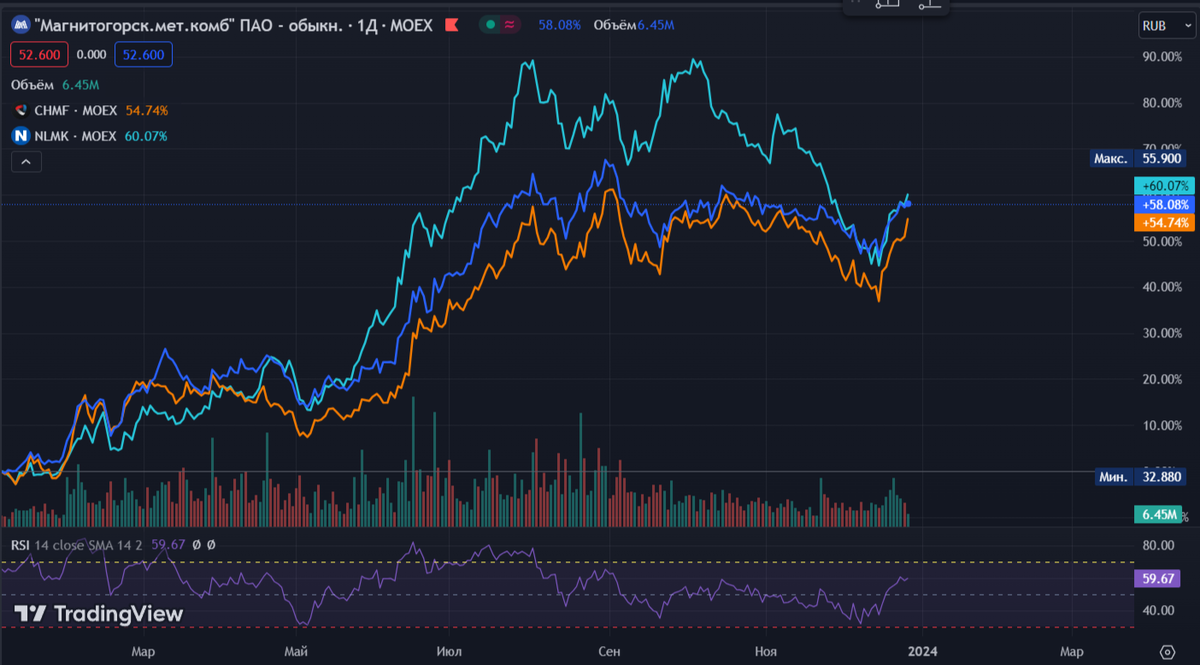Viewport: 1200px width, 665px height.
Task: Click the 2024 label on time axis
Action: [922, 651]
